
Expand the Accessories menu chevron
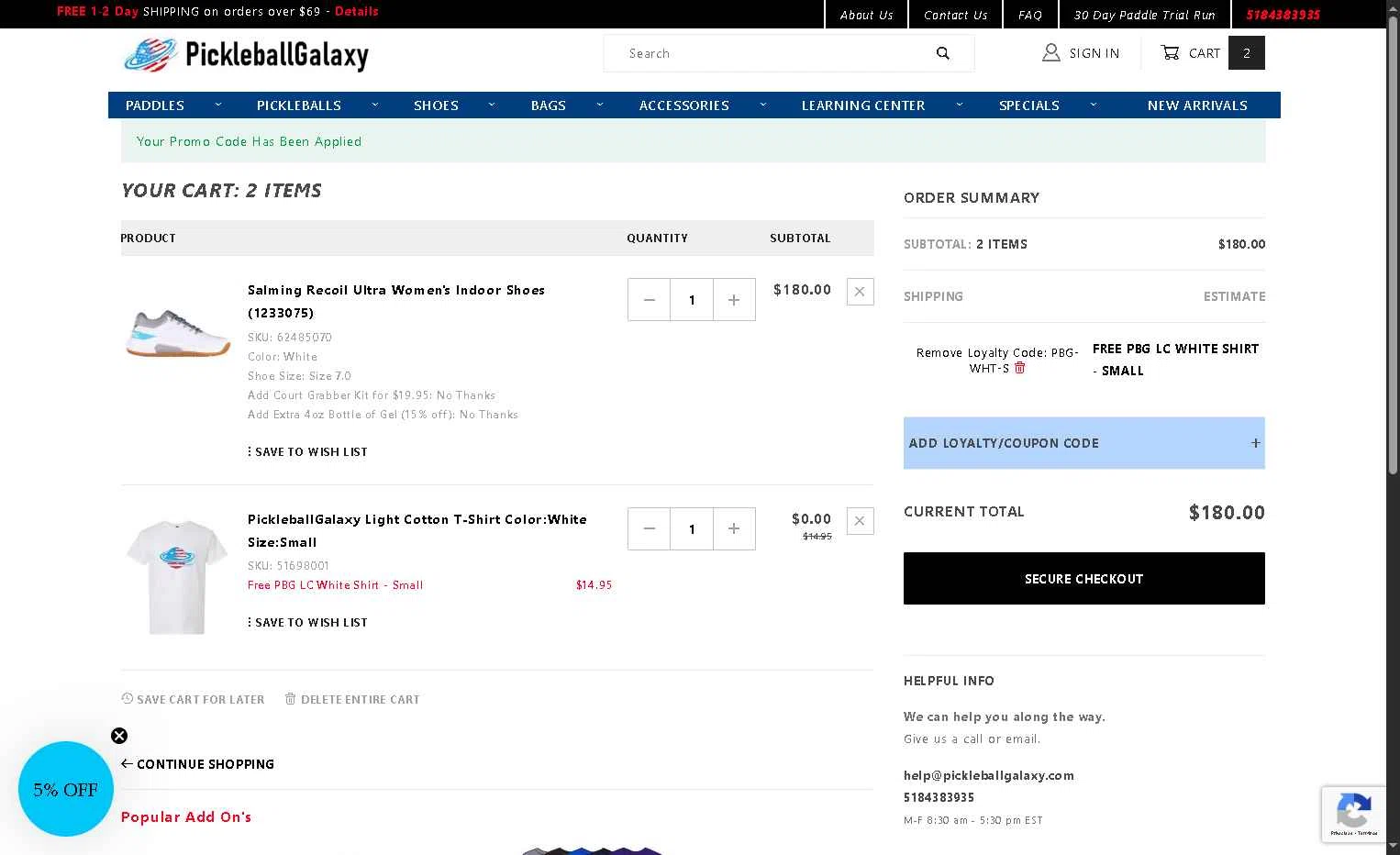[x=763, y=105]
